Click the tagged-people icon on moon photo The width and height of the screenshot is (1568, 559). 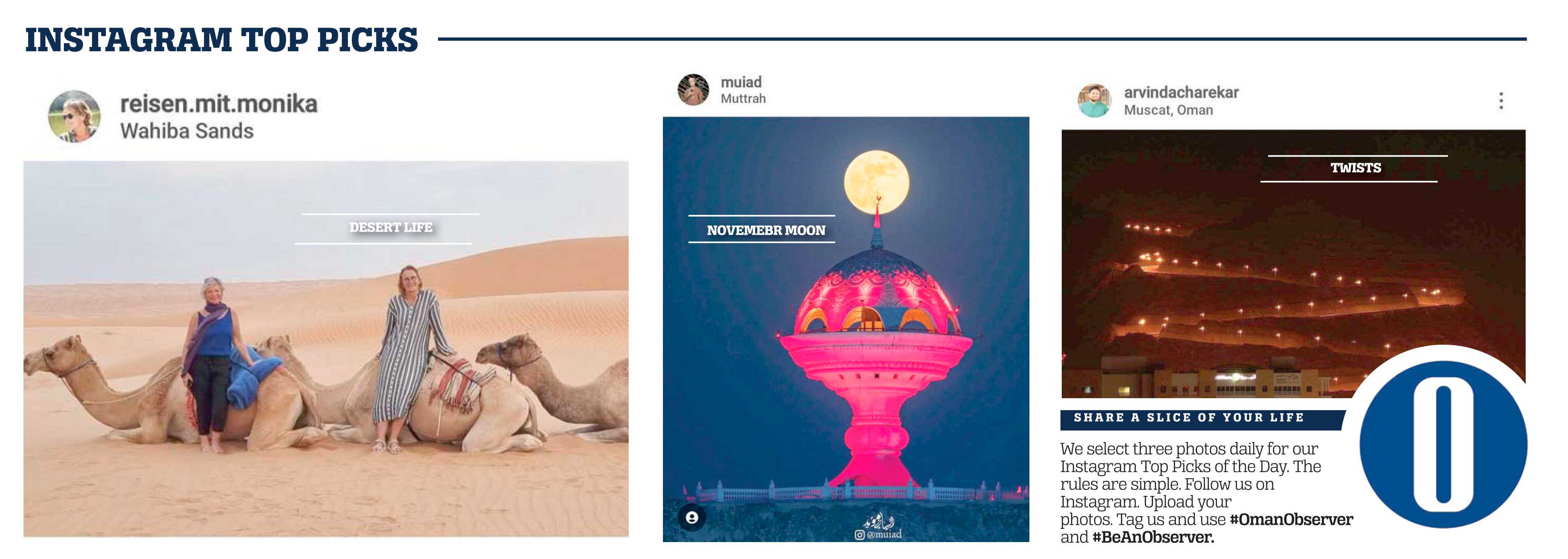(692, 518)
